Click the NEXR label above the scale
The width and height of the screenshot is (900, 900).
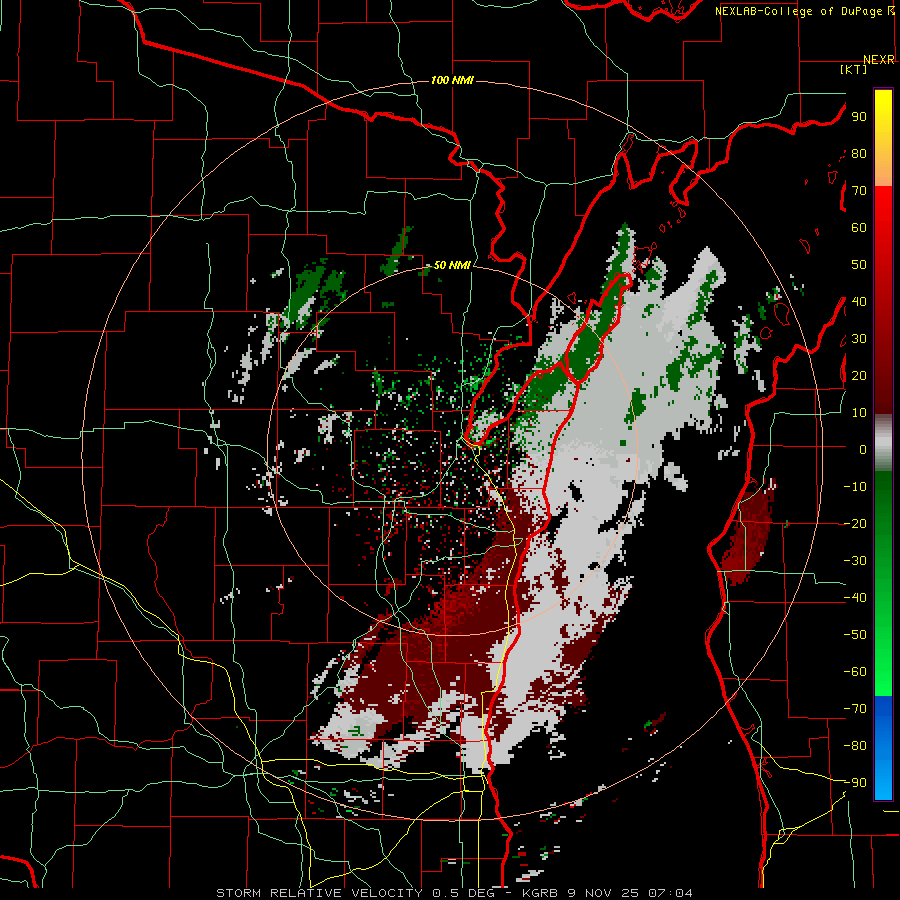(x=879, y=60)
